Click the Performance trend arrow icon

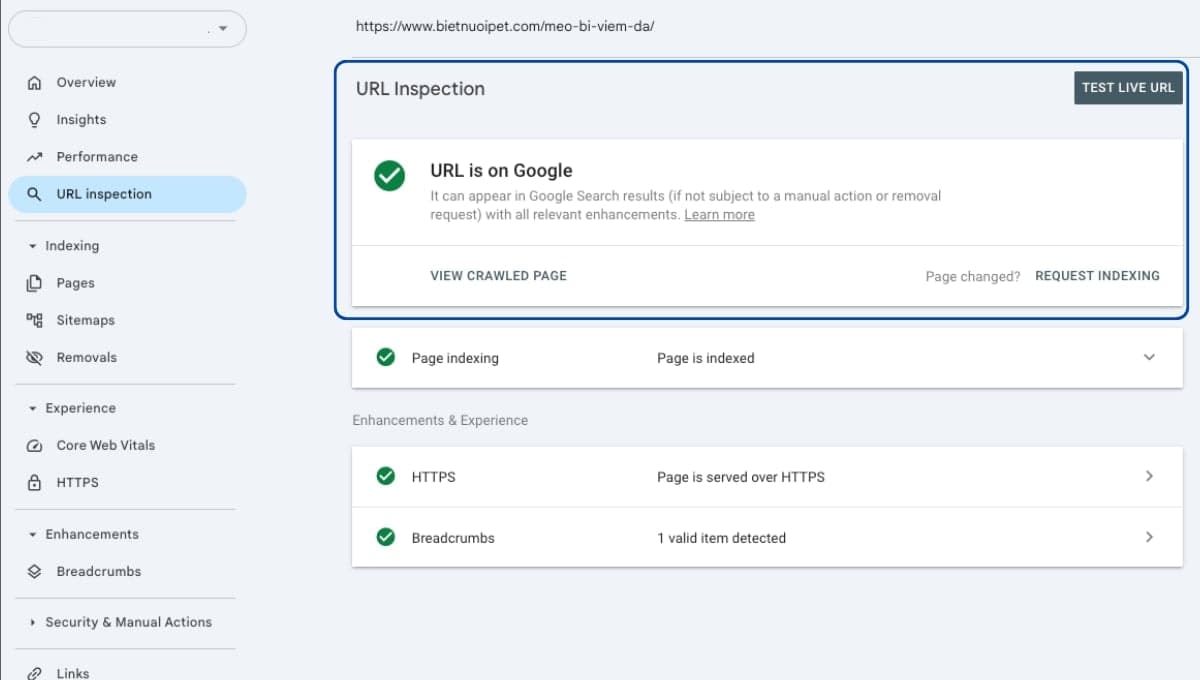[x=35, y=157]
